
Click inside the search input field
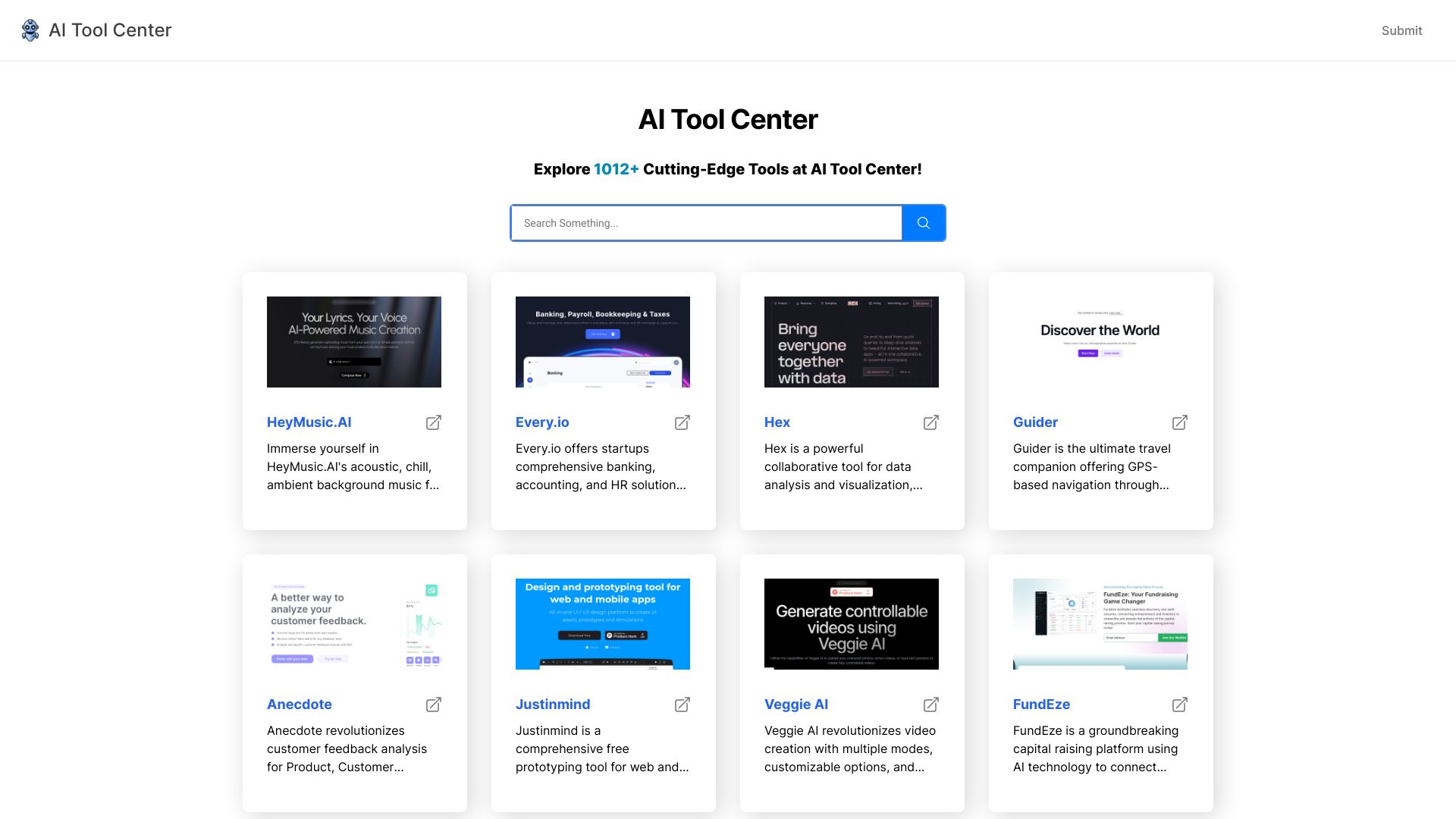click(706, 222)
